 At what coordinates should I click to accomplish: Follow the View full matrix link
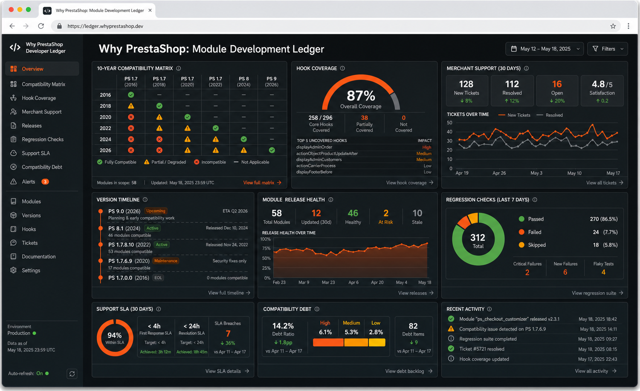(262, 182)
